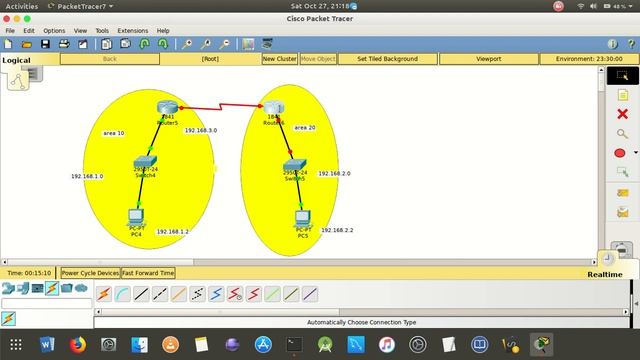Viewport: 640px width, 360px height.
Task: Zoom in with magnifier plus icon
Action: pyautogui.click(x=187, y=44)
